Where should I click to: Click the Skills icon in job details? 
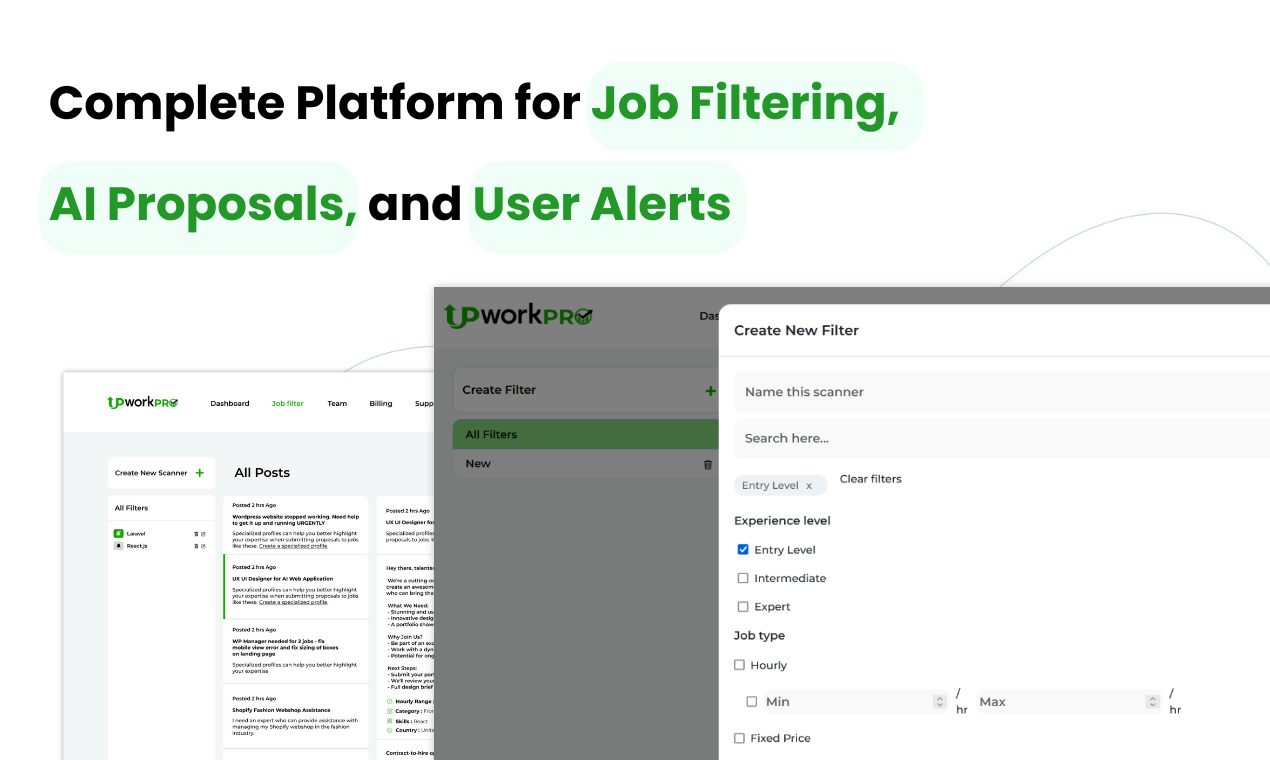pyautogui.click(x=390, y=720)
